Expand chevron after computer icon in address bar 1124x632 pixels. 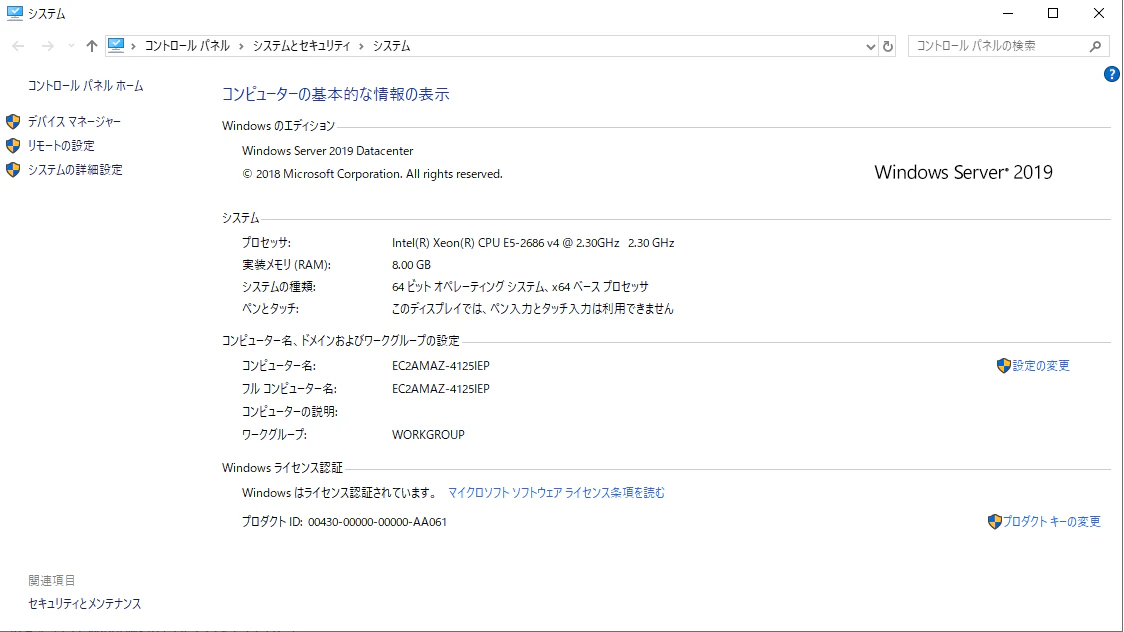point(133,46)
